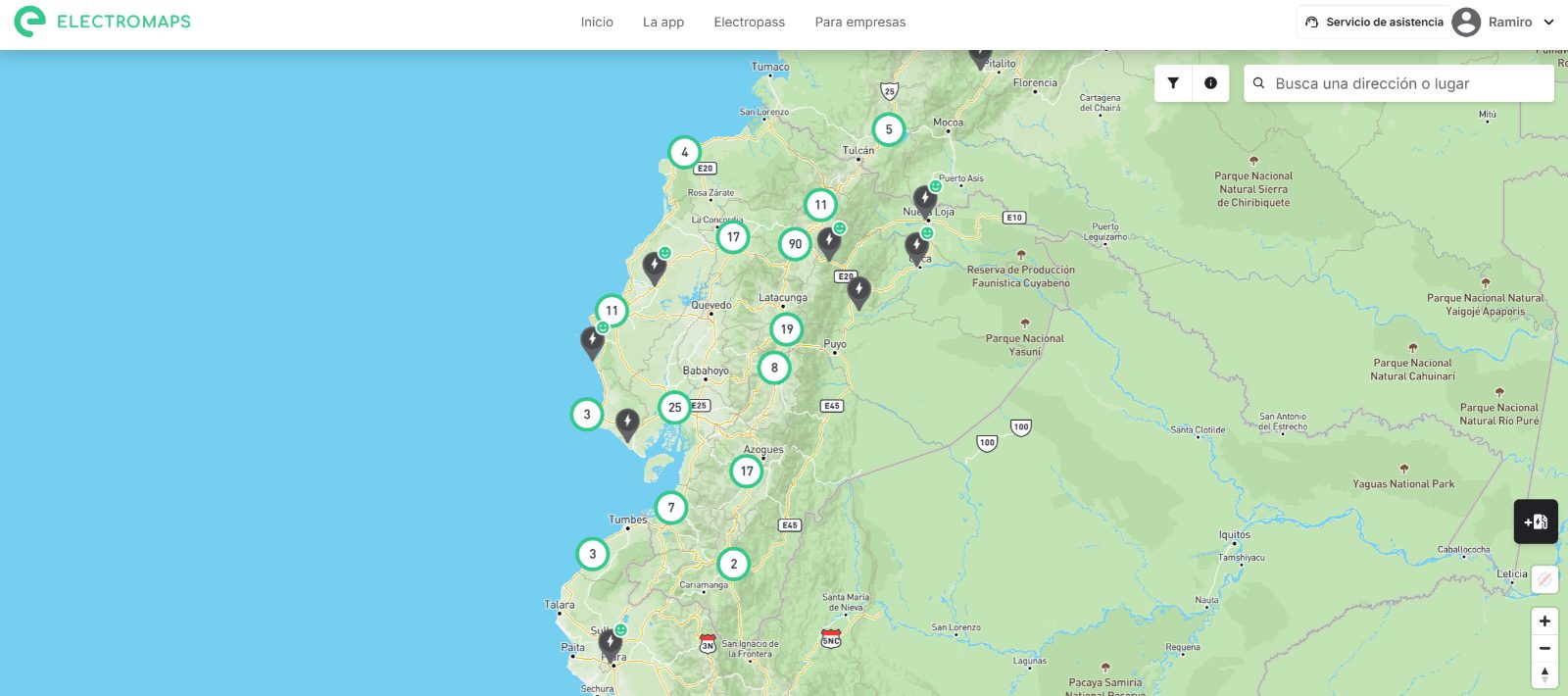Zoom in the map with plus button

pos(1544,621)
